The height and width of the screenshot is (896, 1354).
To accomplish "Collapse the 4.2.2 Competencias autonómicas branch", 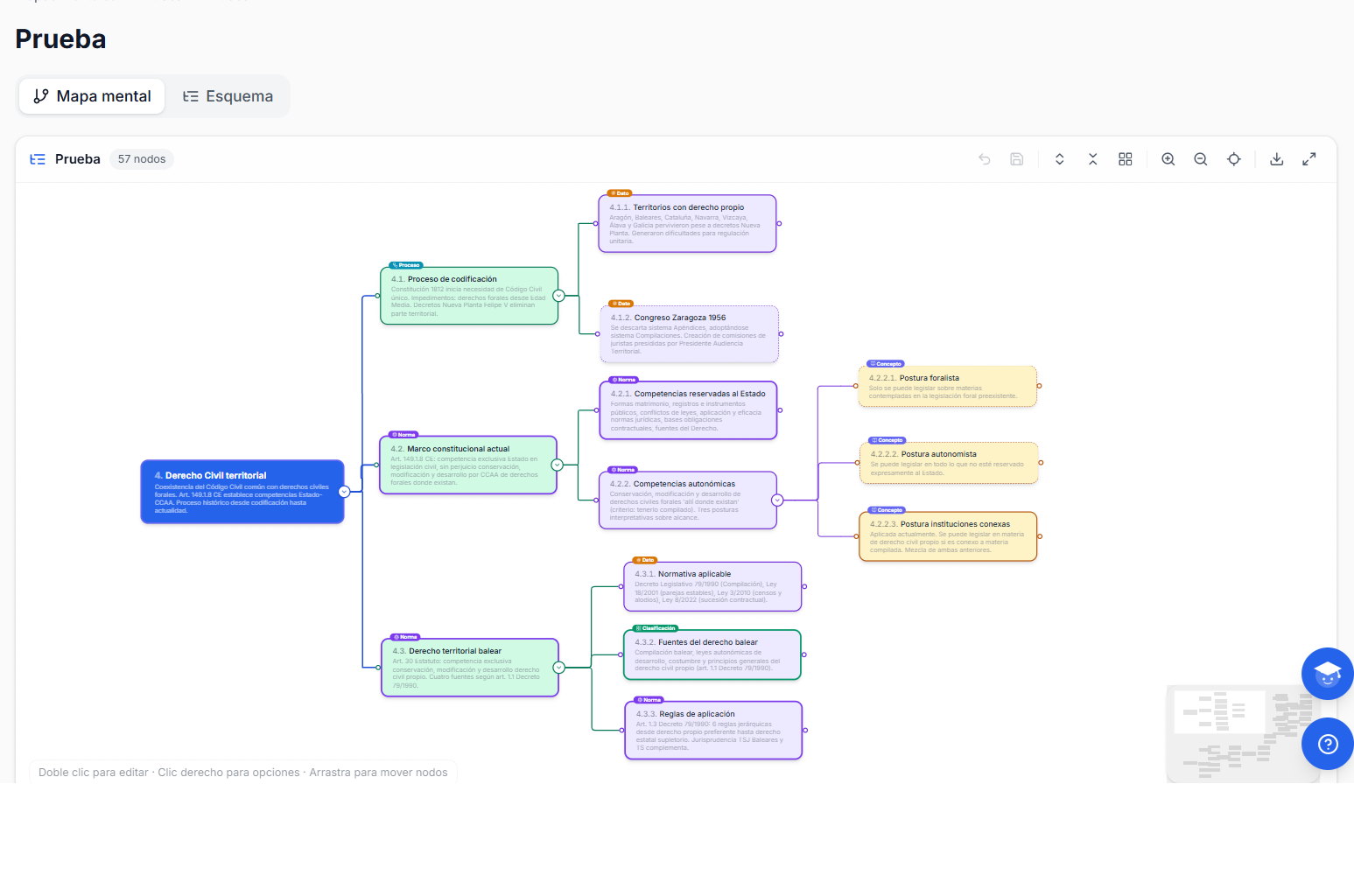I will 777,500.
